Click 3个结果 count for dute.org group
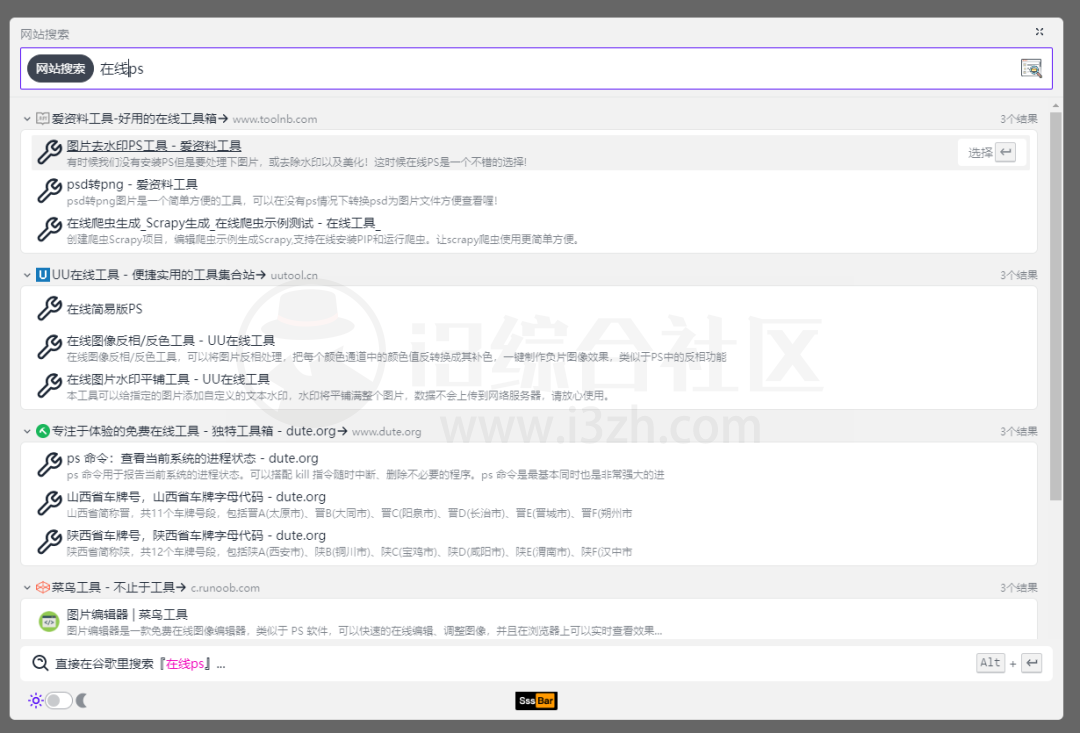Viewport: 1080px width, 733px height. pos(1019,431)
